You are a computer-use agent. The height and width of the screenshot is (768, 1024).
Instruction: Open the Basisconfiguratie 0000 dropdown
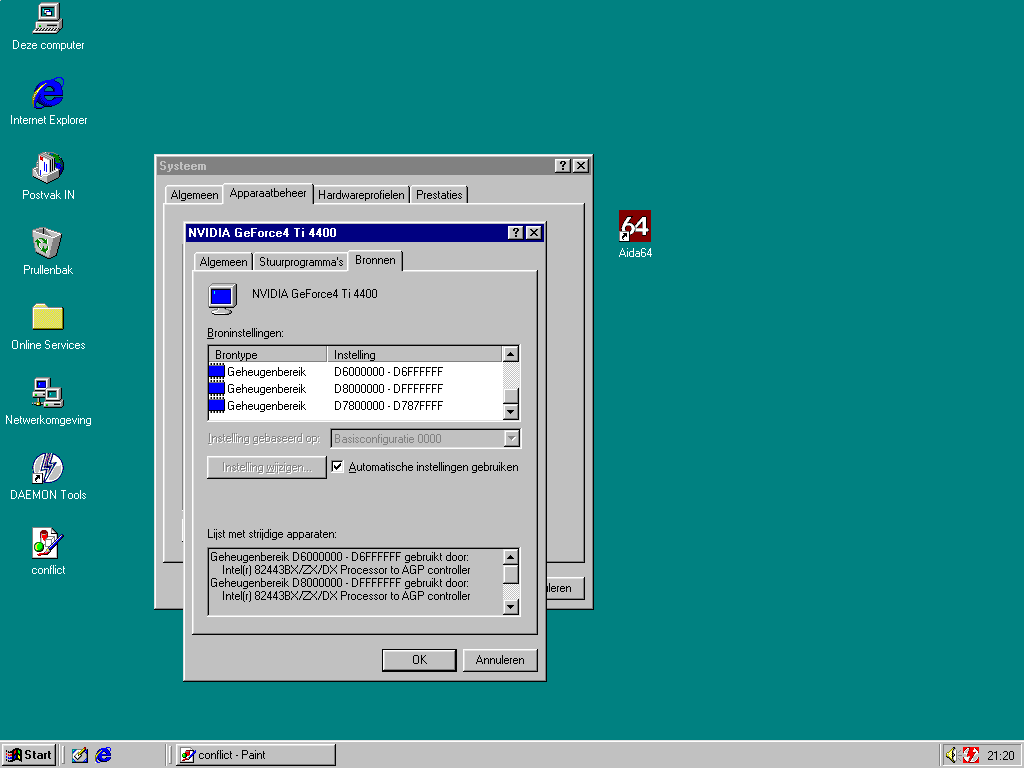point(511,438)
